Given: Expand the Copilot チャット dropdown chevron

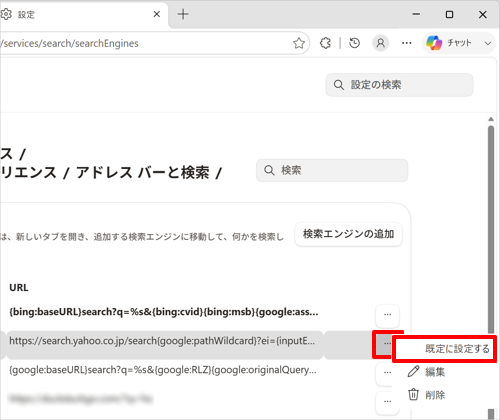Looking at the screenshot, I should 488,43.
